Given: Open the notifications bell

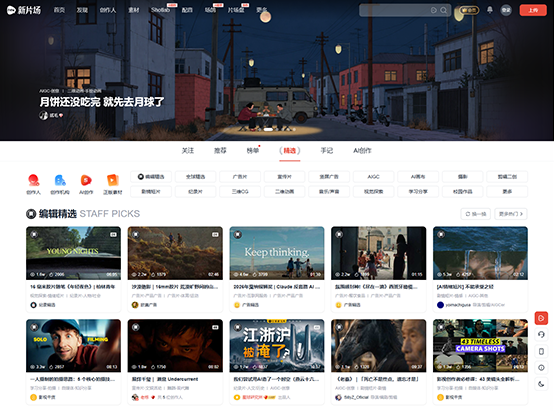Looking at the screenshot, I should tap(490, 10).
